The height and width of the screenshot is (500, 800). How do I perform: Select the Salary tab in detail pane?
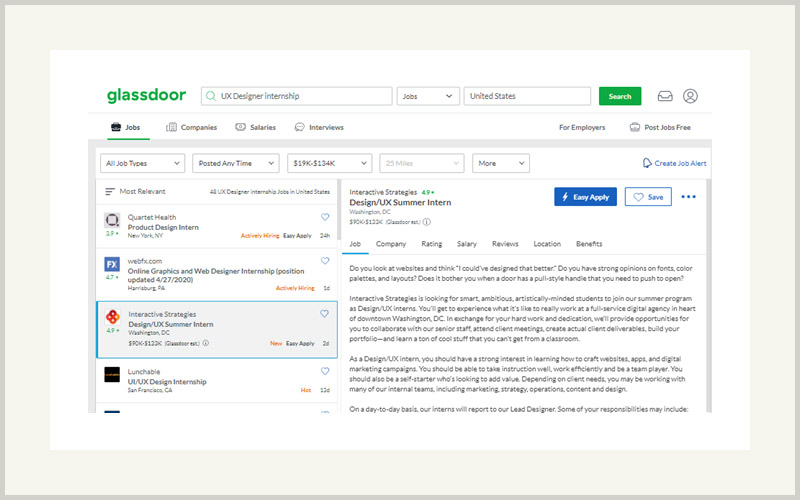(467, 244)
